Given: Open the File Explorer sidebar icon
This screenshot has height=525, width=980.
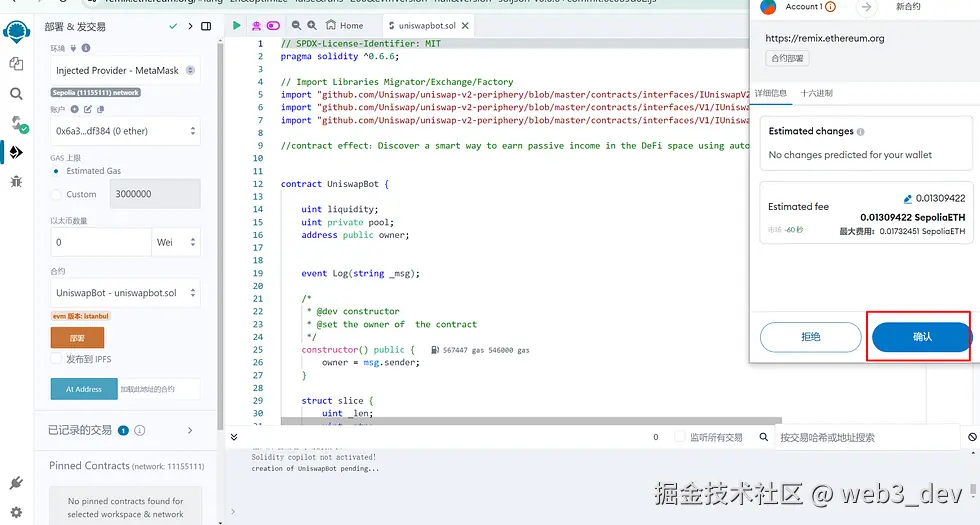Looking at the screenshot, I should [x=16, y=64].
